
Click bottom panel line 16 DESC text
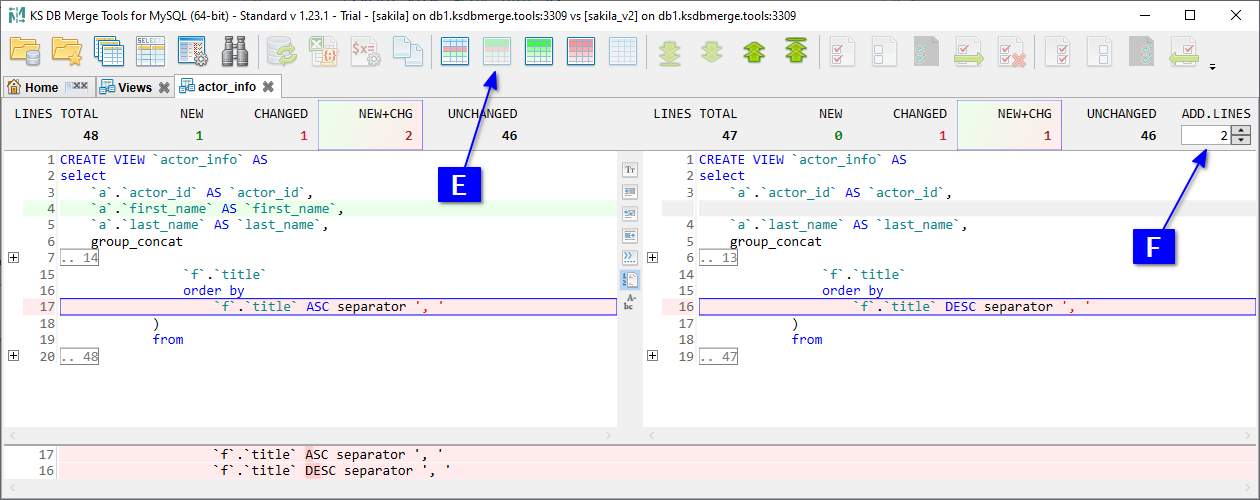click(331, 470)
